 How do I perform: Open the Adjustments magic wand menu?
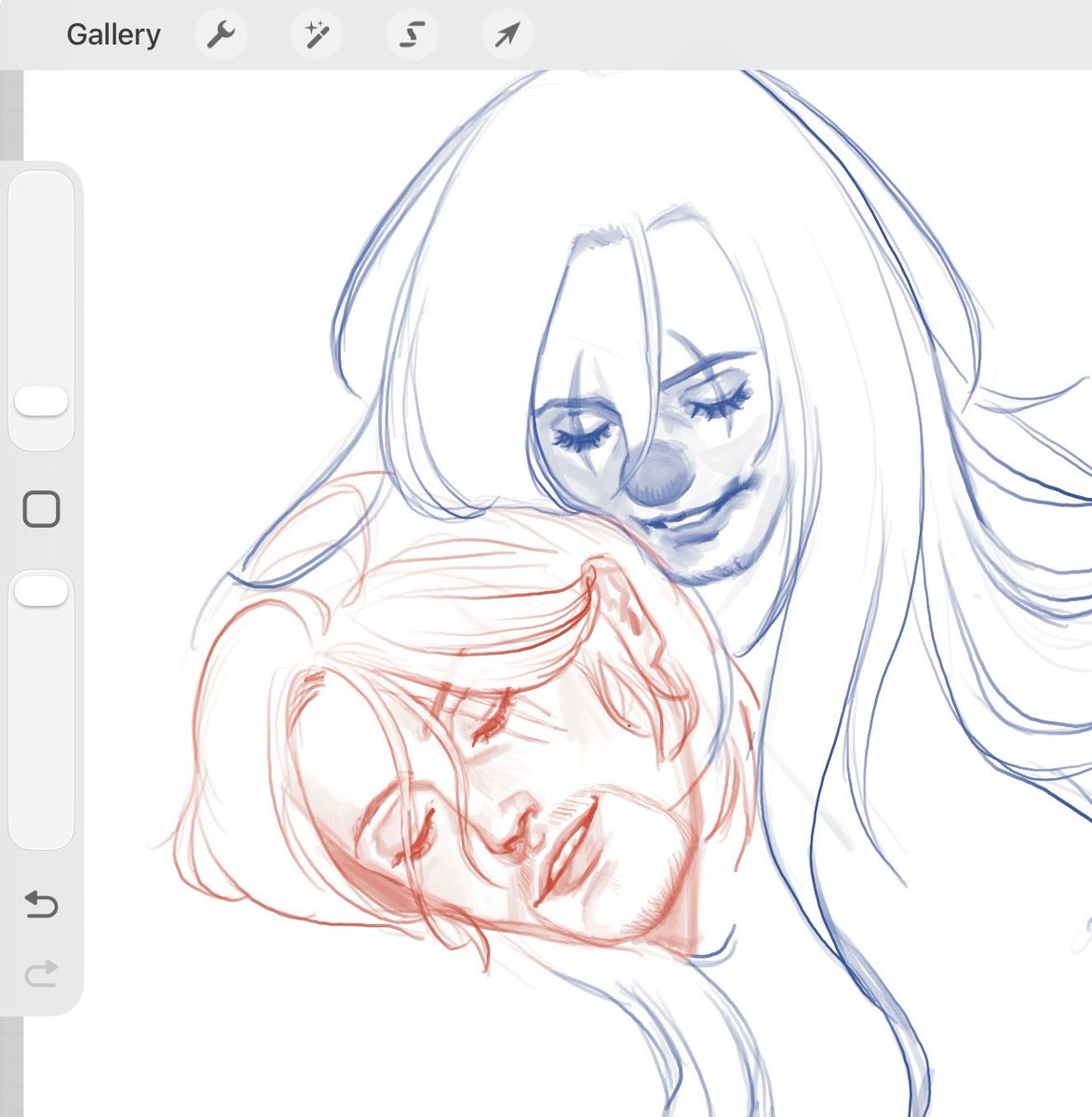[317, 35]
